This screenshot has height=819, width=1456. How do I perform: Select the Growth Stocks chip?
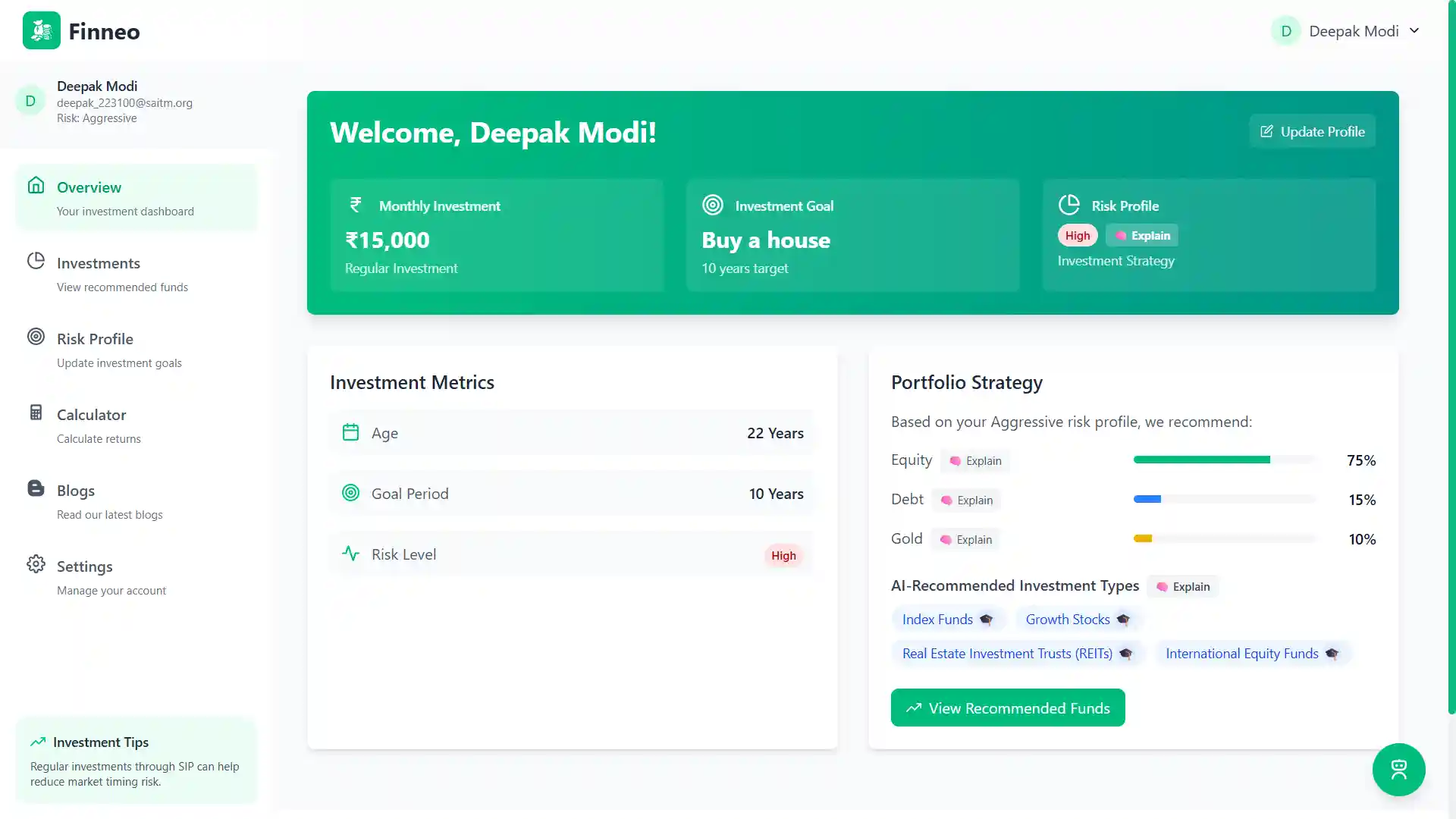(x=1078, y=620)
